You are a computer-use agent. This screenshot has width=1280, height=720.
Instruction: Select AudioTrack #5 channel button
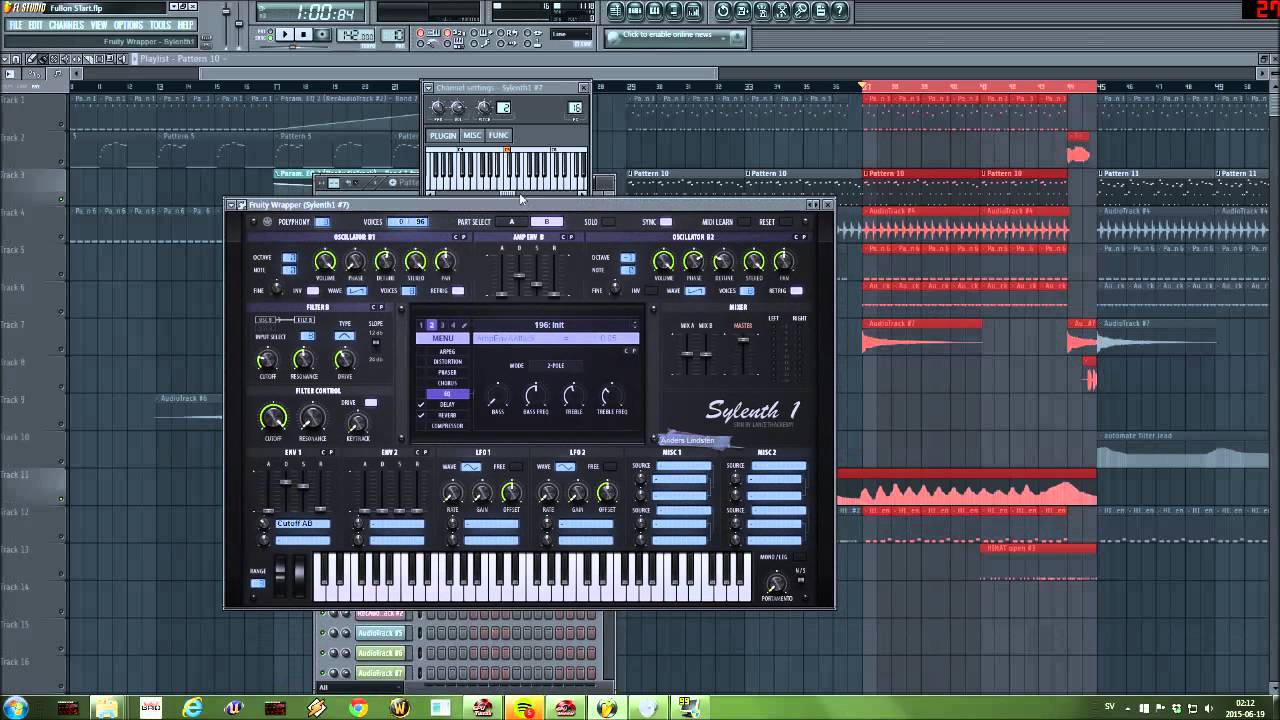[x=380, y=633]
